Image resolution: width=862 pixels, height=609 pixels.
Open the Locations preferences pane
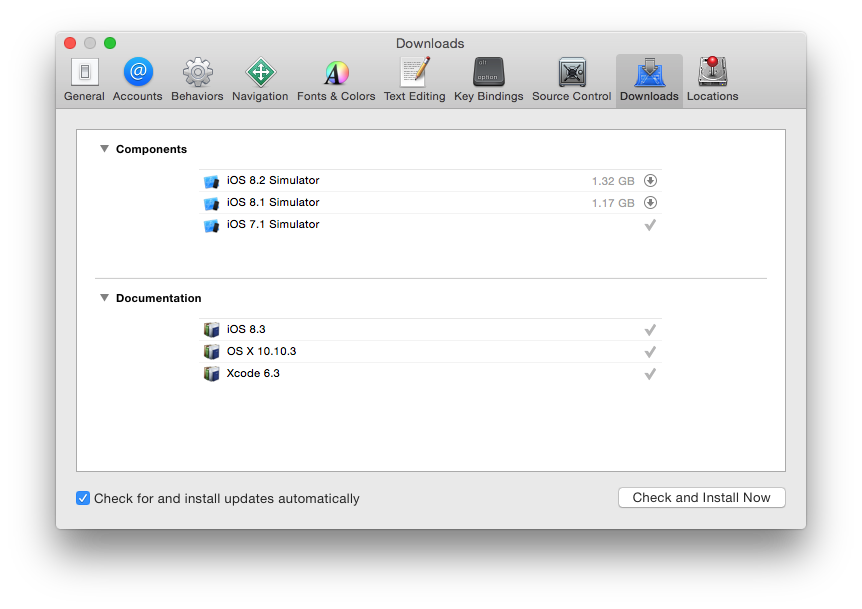coord(712,79)
